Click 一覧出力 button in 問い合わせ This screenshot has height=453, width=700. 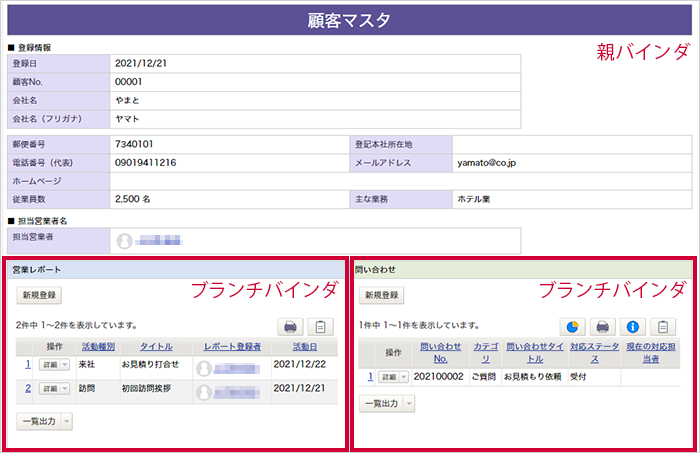pos(382,404)
